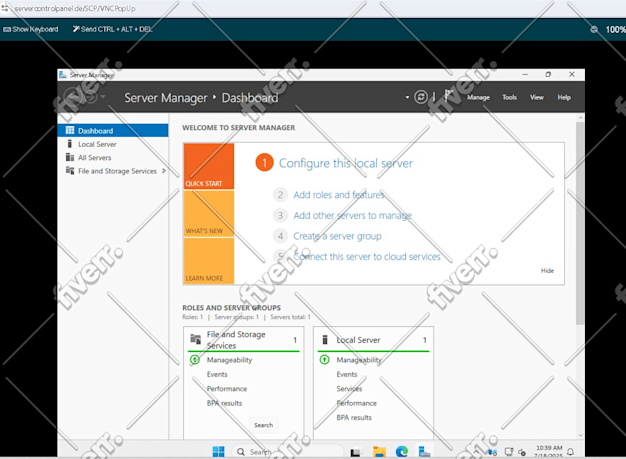This screenshot has width=626, height=459.
Task: Click the browser site info icon in address bar
Action: click(5, 8)
